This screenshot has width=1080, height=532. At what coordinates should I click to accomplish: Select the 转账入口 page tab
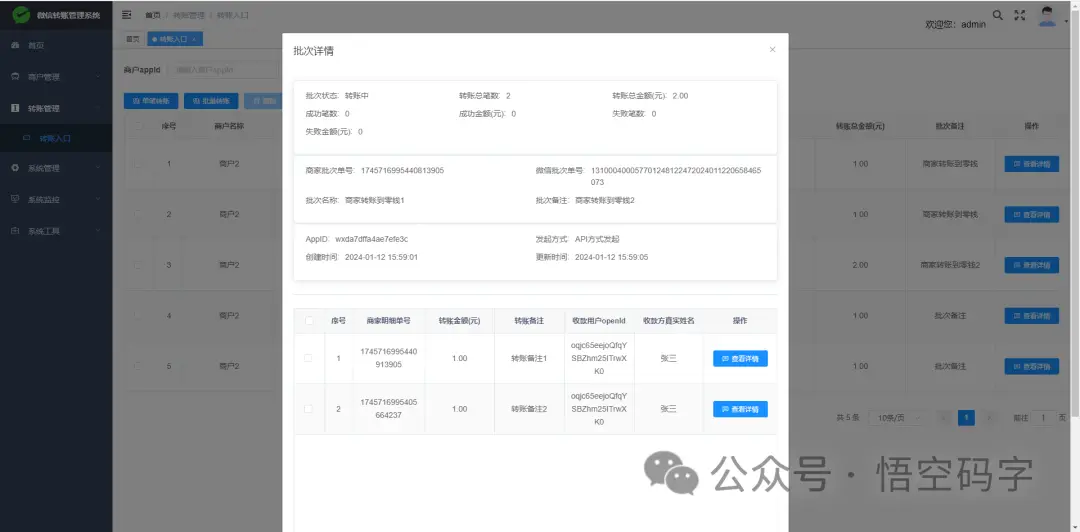coord(174,39)
